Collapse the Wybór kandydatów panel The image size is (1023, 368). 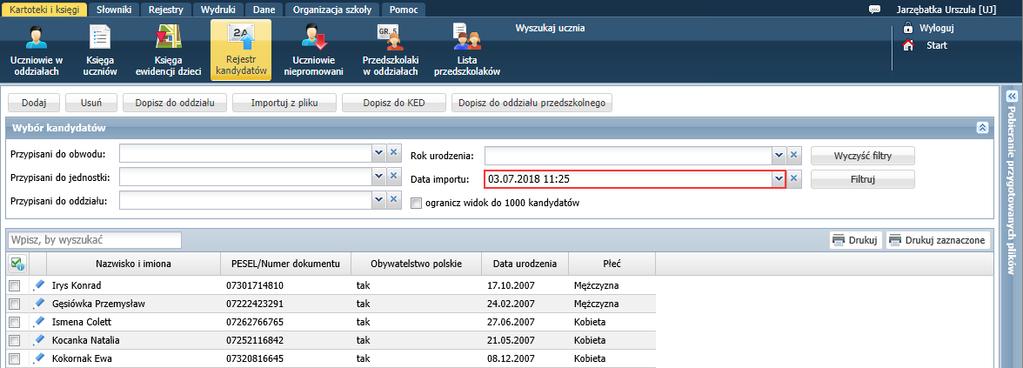pyautogui.click(x=983, y=128)
